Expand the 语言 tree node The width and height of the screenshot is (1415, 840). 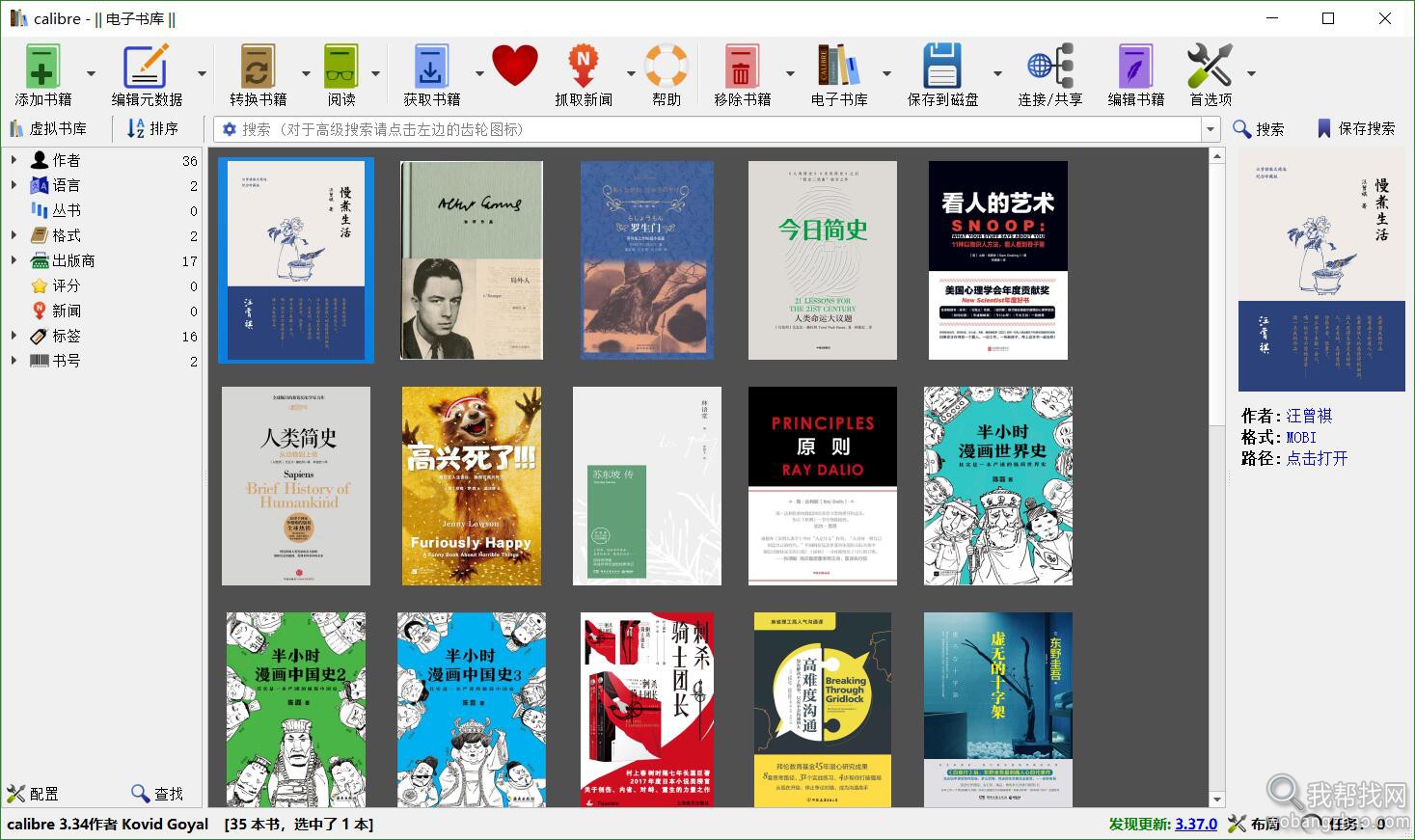click(x=14, y=185)
